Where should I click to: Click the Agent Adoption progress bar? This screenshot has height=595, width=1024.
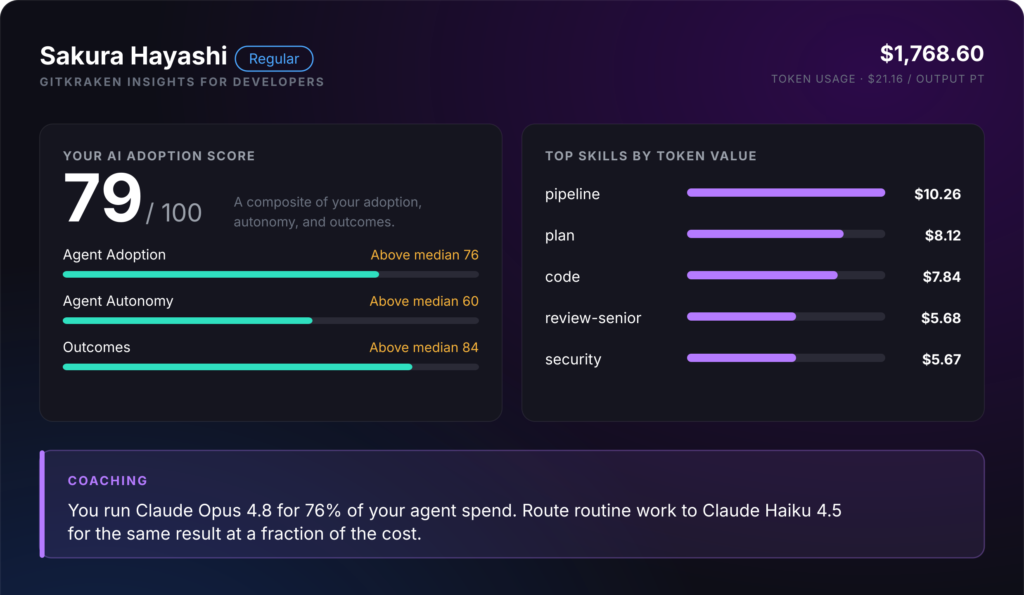(270, 274)
